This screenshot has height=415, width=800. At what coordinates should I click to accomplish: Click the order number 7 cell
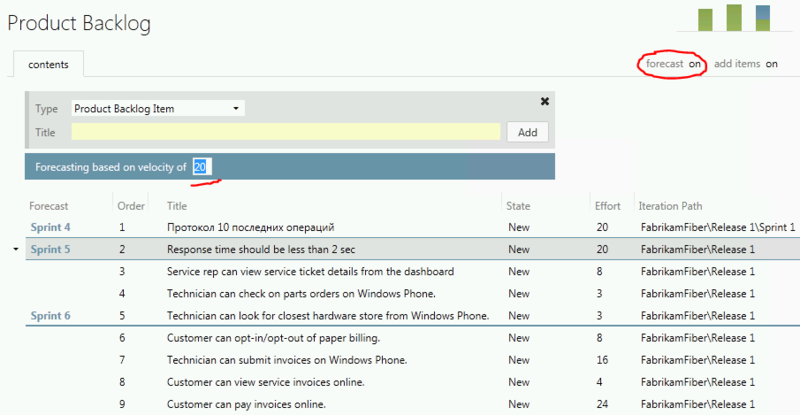coord(122,360)
